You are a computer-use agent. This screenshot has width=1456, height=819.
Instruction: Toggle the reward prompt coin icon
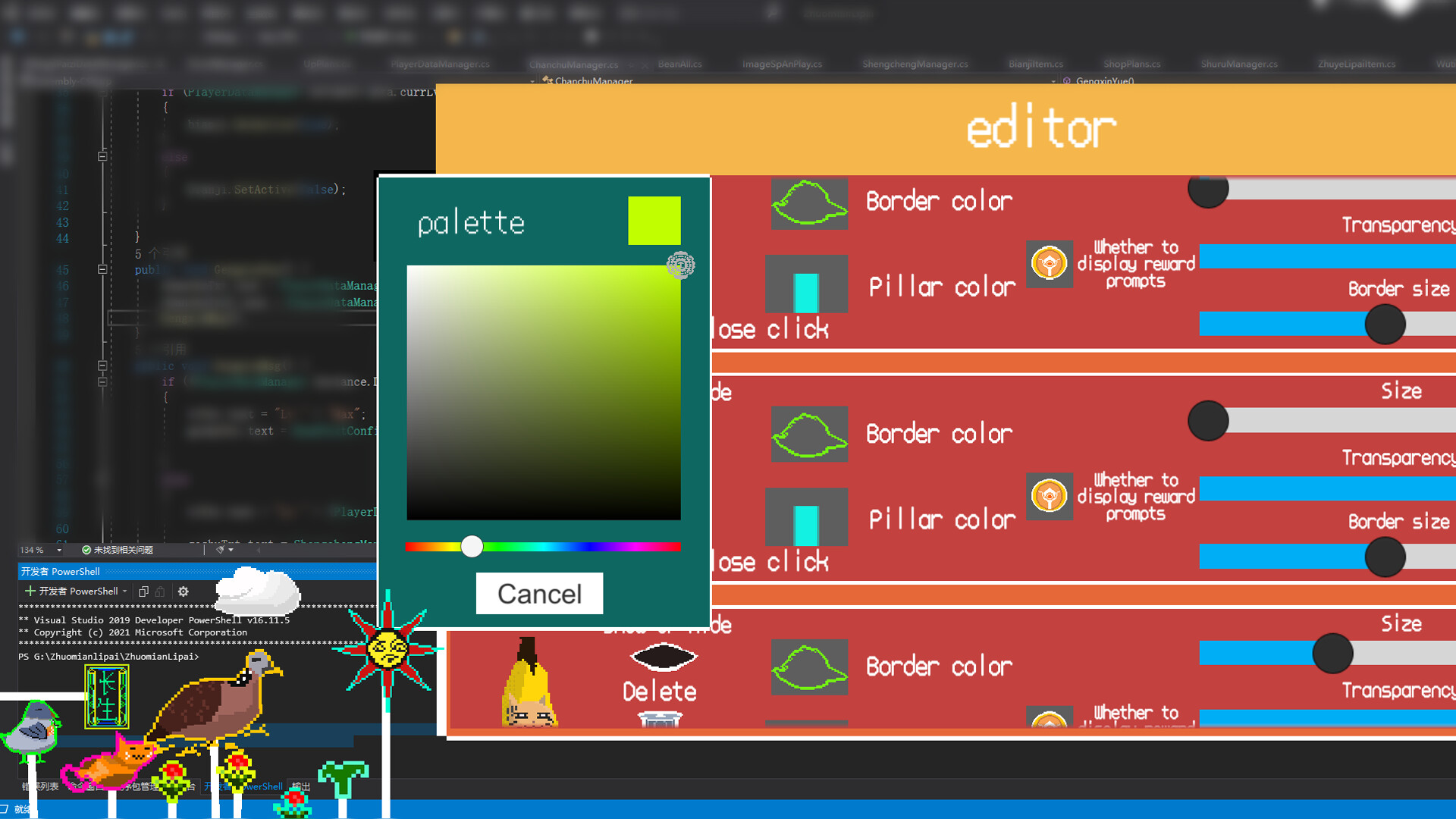coord(1050,264)
